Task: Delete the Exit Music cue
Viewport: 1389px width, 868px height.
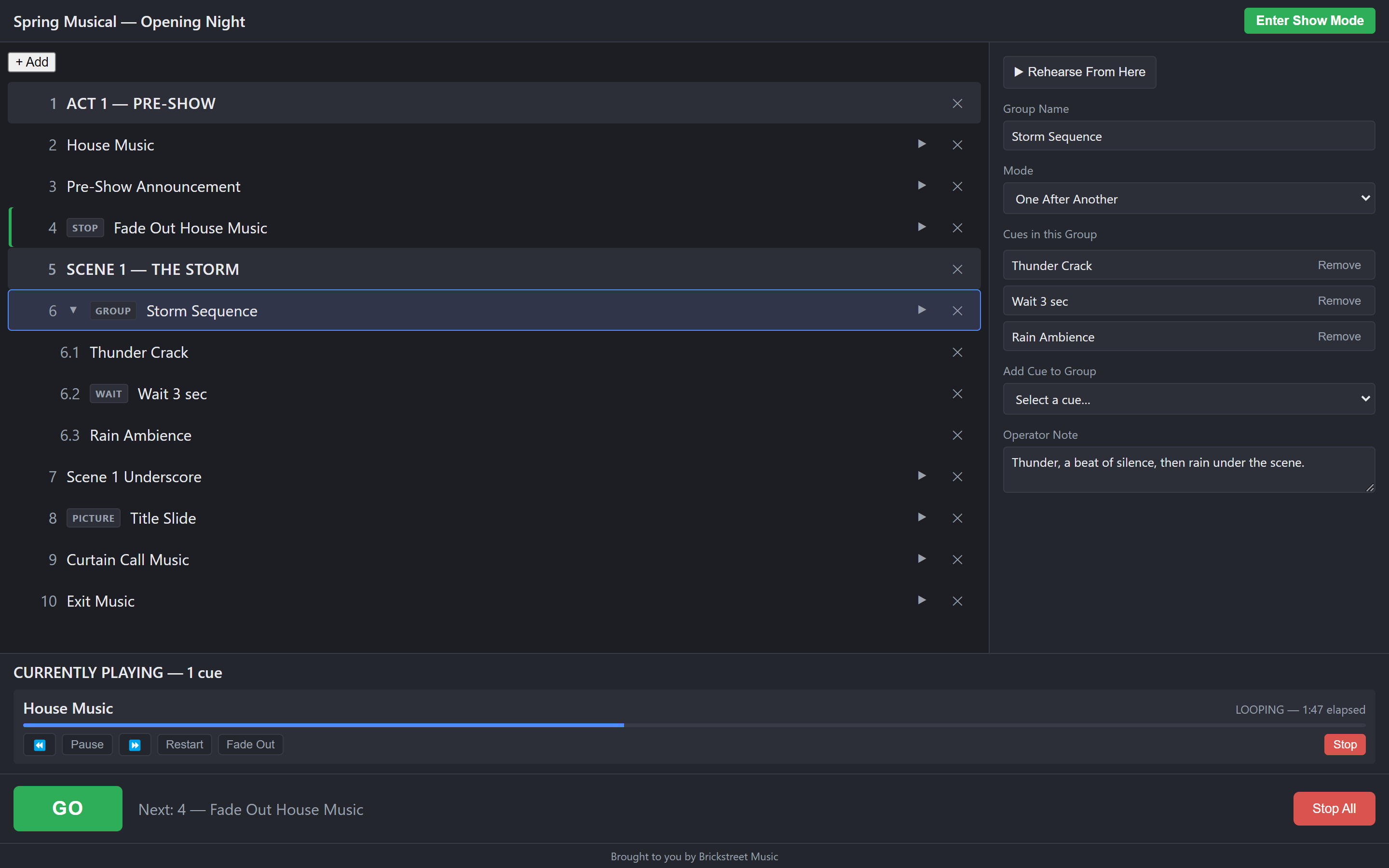Action: [957, 601]
